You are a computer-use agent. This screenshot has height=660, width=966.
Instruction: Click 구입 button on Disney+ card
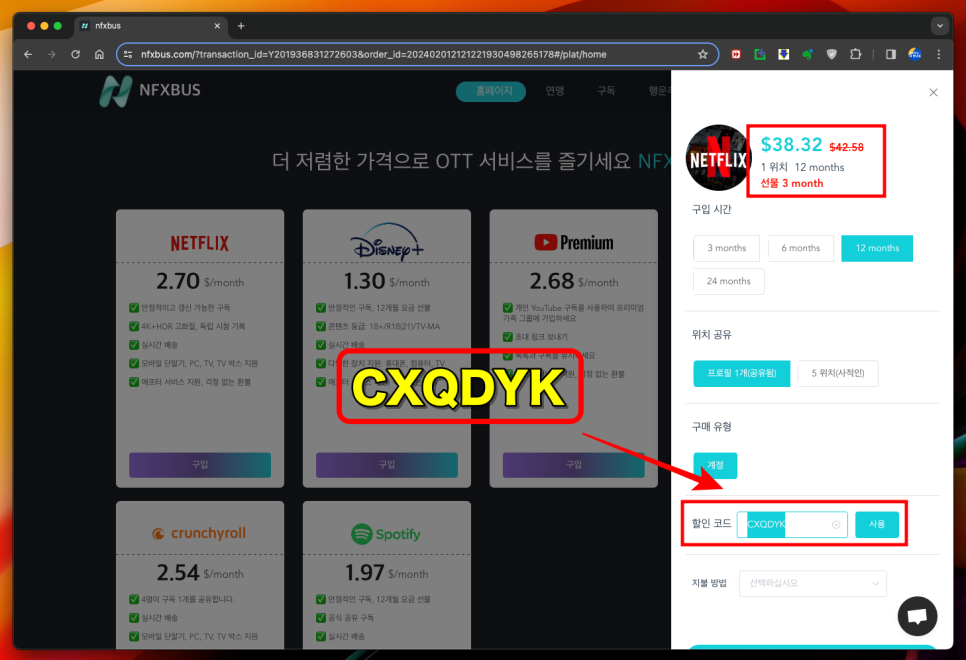(387, 465)
